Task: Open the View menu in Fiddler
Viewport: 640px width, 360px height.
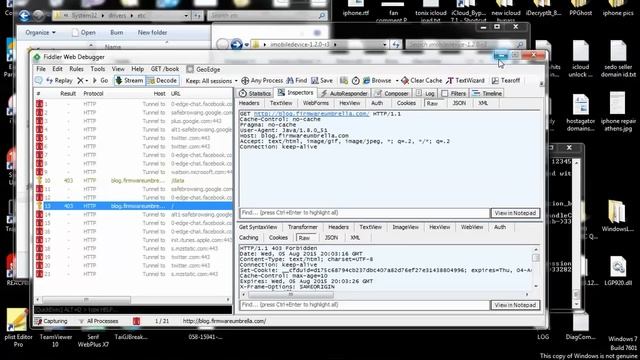Action: 118,69
